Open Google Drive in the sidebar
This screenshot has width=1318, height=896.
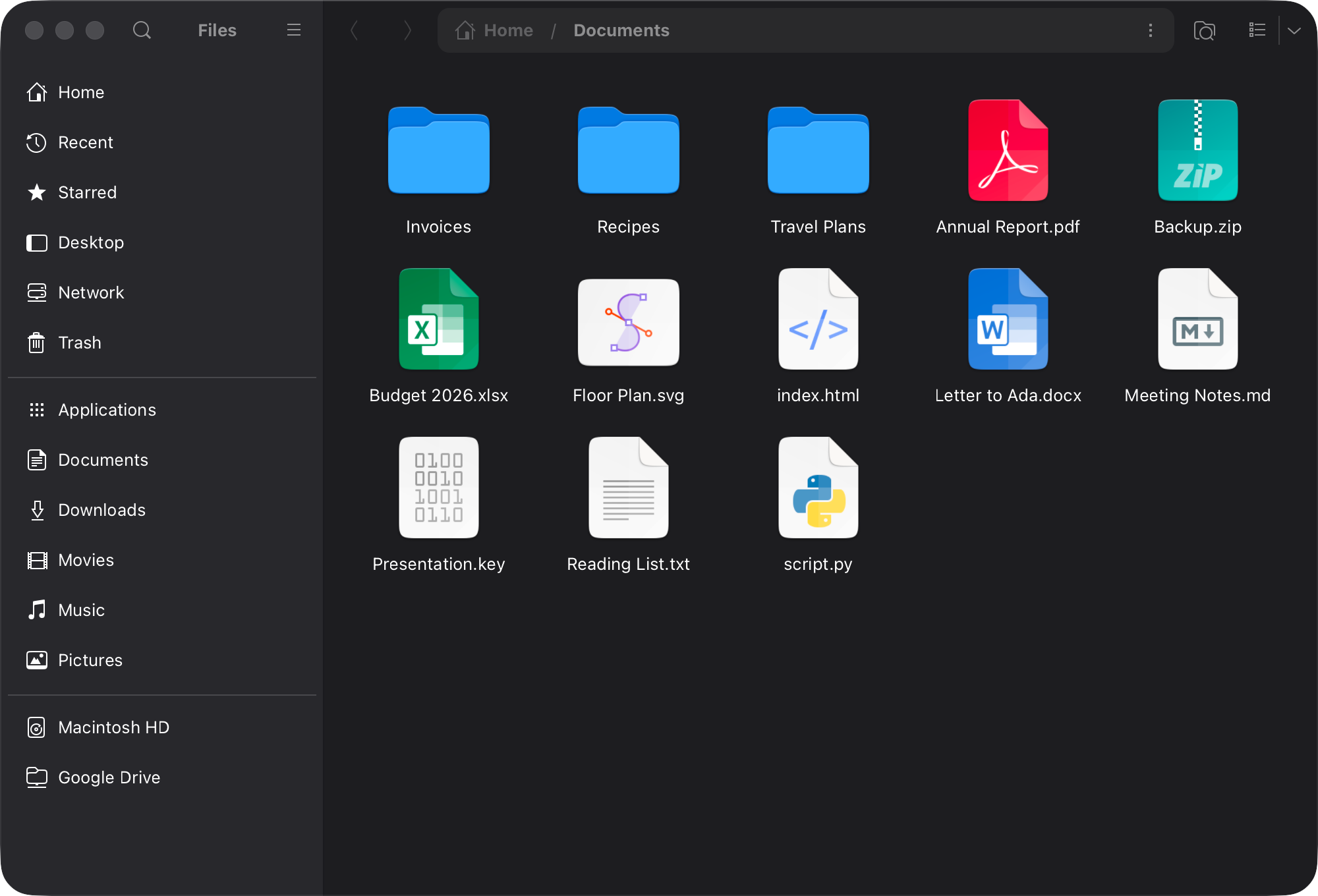pyautogui.click(x=162, y=777)
